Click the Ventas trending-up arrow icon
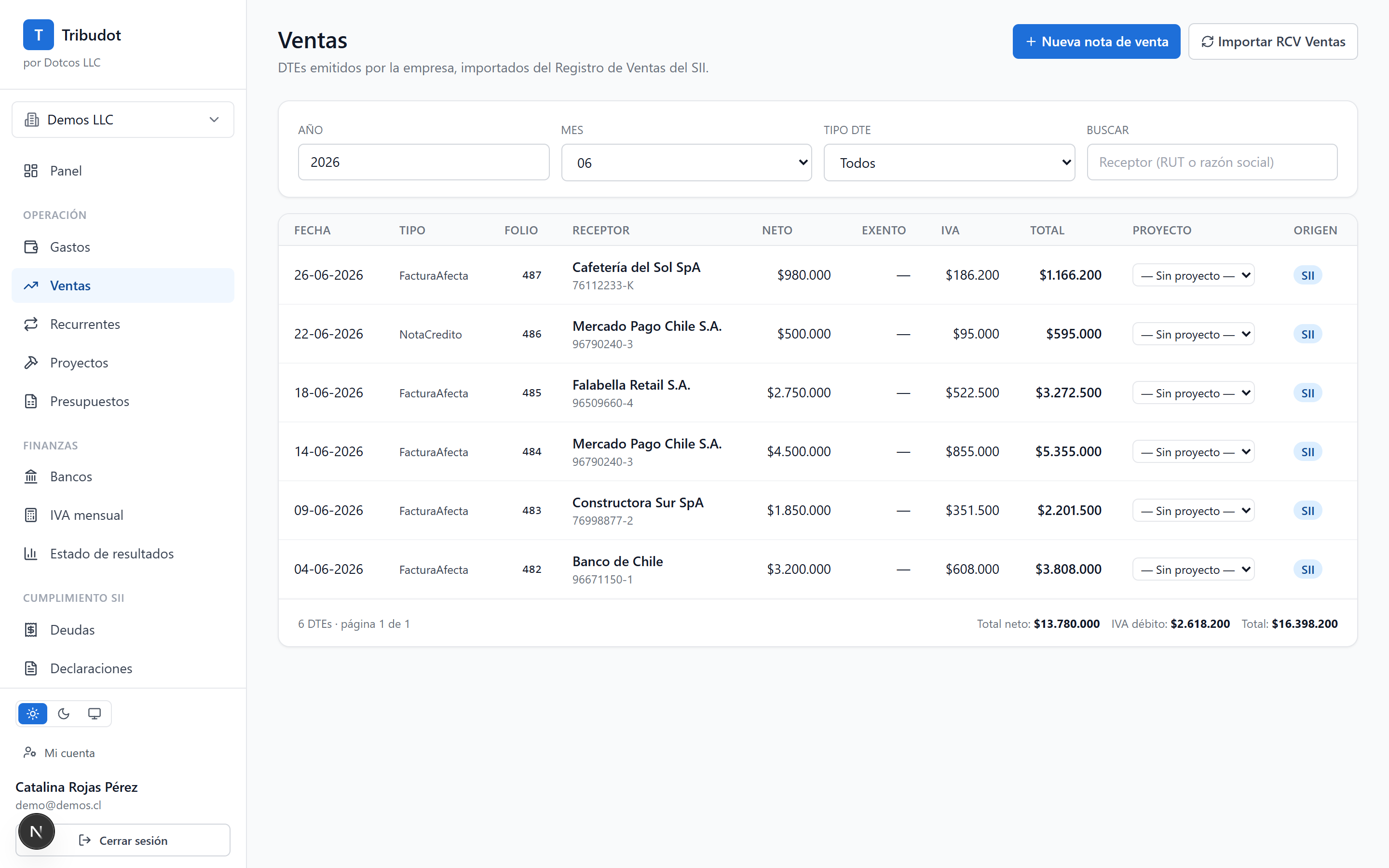This screenshot has height=868, width=1389. point(31,285)
